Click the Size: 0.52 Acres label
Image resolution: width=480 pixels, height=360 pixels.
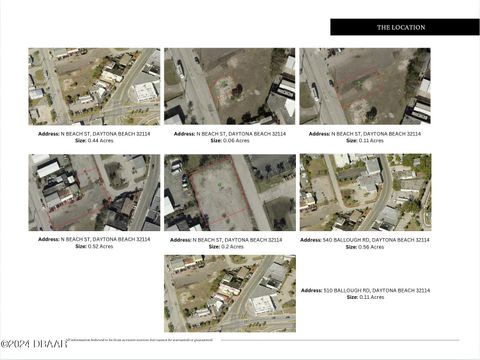point(94,246)
